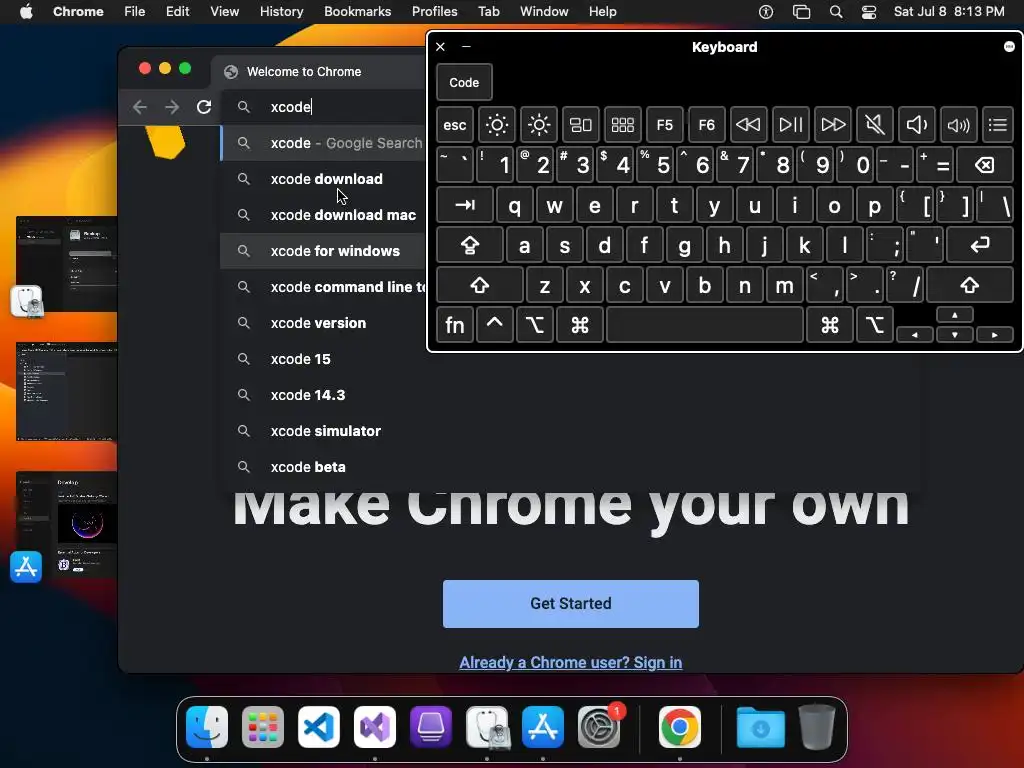Open the Bookmarks menu
Image resolution: width=1024 pixels, height=768 pixels.
[x=357, y=12]
